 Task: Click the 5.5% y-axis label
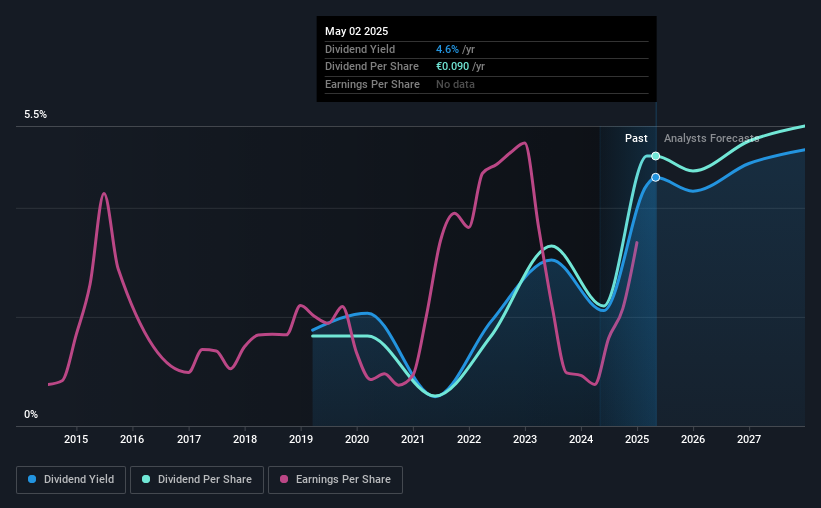pos(36,115)
